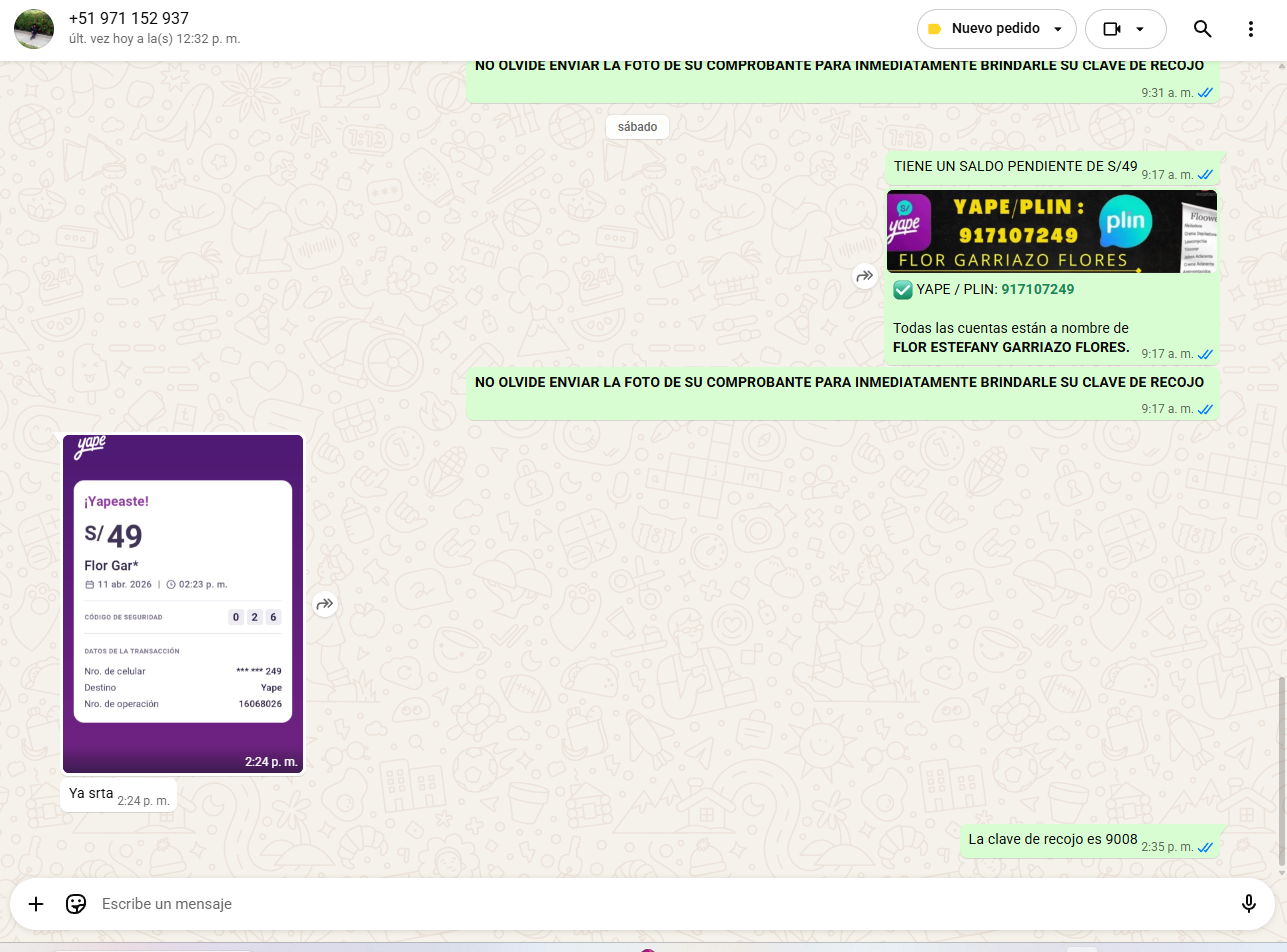Image resolution: width=1287 pixels, height=952 pixels.
Task: Open the emoji sticker picker
Action: tap(76, 904)
